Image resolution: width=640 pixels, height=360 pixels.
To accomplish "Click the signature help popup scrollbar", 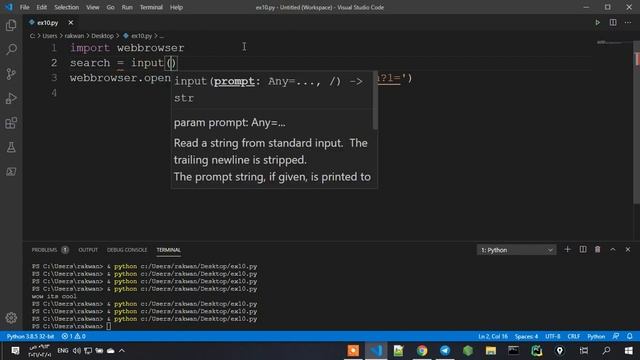I will (x=375, y=101).
